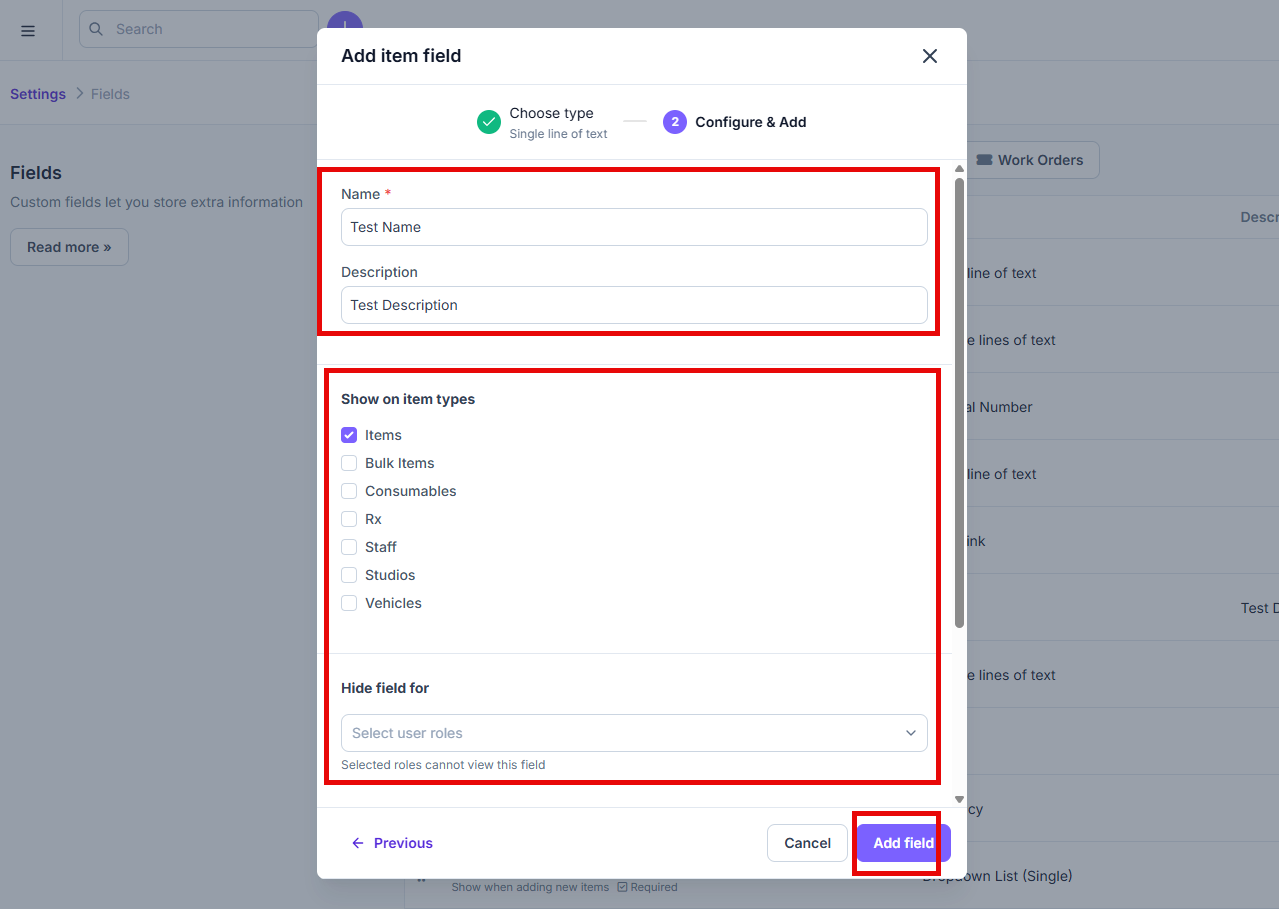The width and height of the screenshot is (1279, 909).
Task: Check the Bulk Items checkbox
Action: (349, 463)
